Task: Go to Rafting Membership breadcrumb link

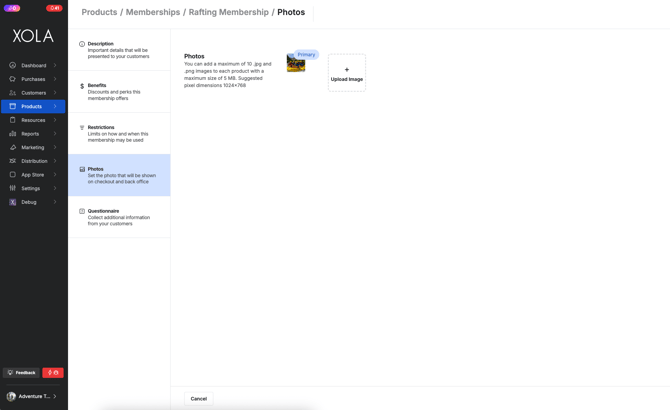Action: [229, 12]
